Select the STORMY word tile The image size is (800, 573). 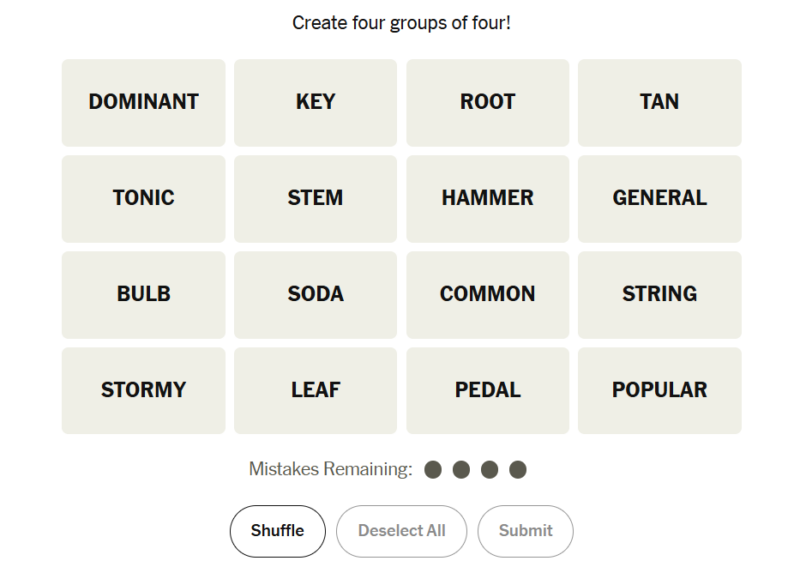[143, 390]
